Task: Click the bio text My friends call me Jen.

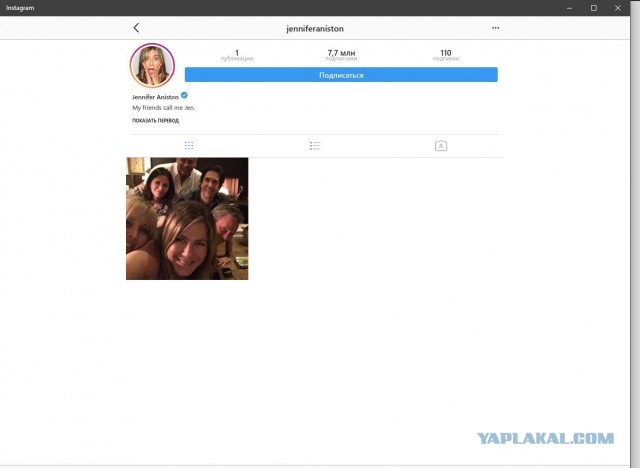Action: coord(164,108)
